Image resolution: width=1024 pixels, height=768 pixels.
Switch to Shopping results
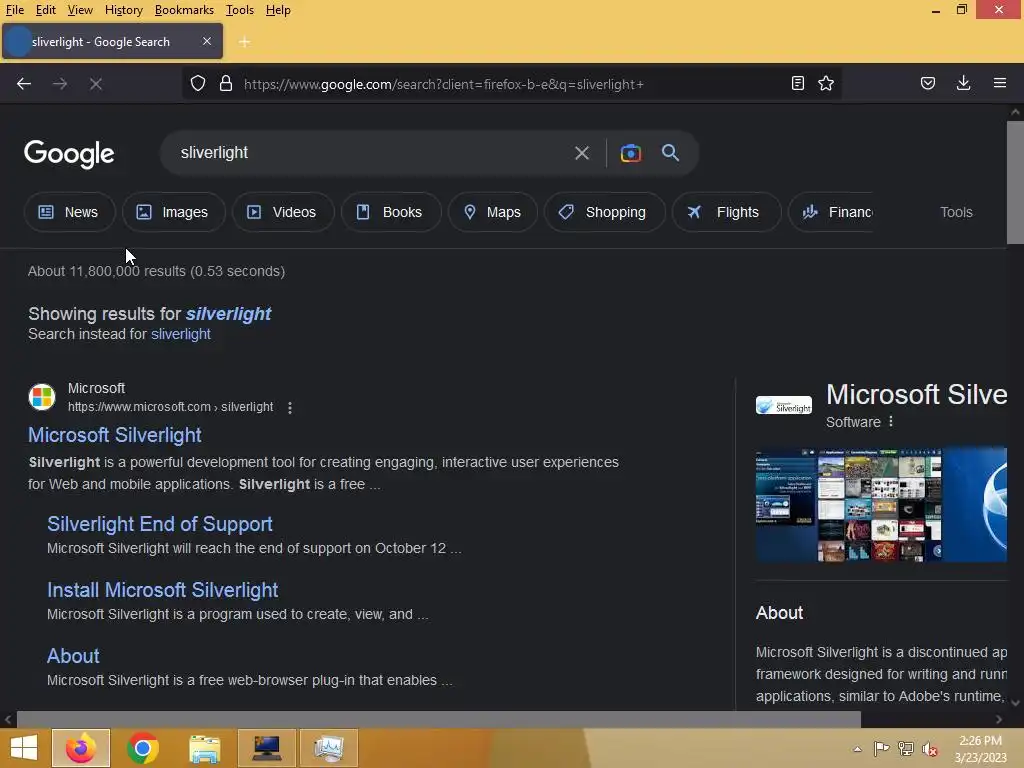pos(604,212)
